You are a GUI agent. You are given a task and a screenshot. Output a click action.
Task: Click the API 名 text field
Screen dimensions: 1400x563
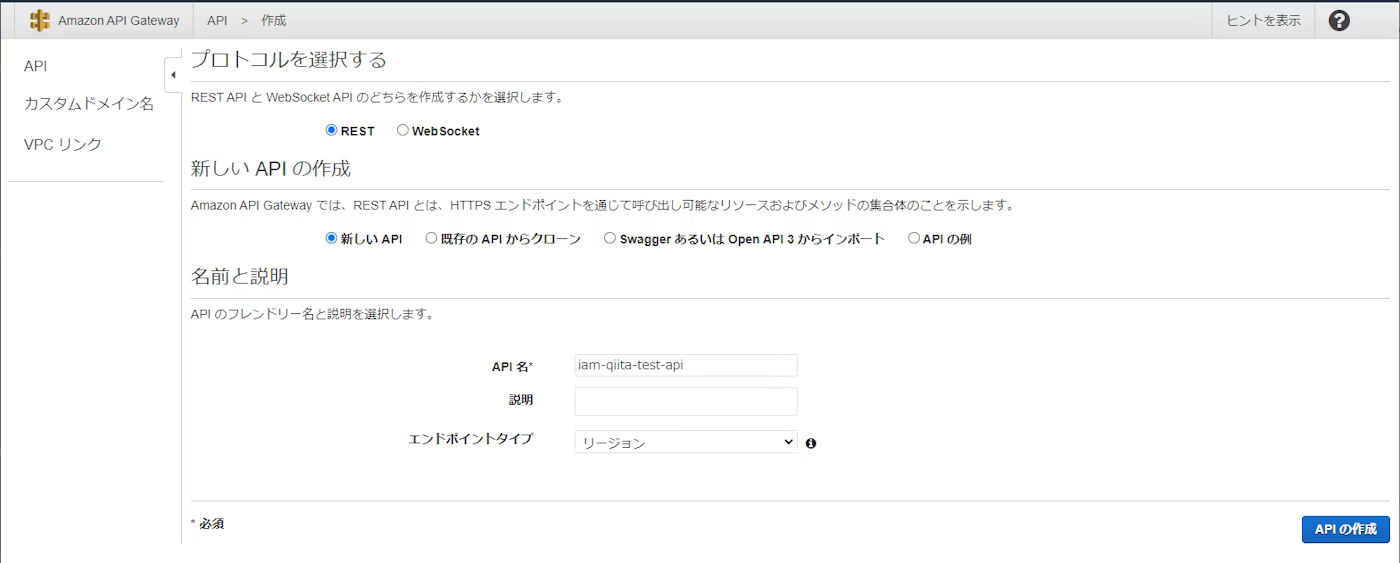click(x=685, y=365)
